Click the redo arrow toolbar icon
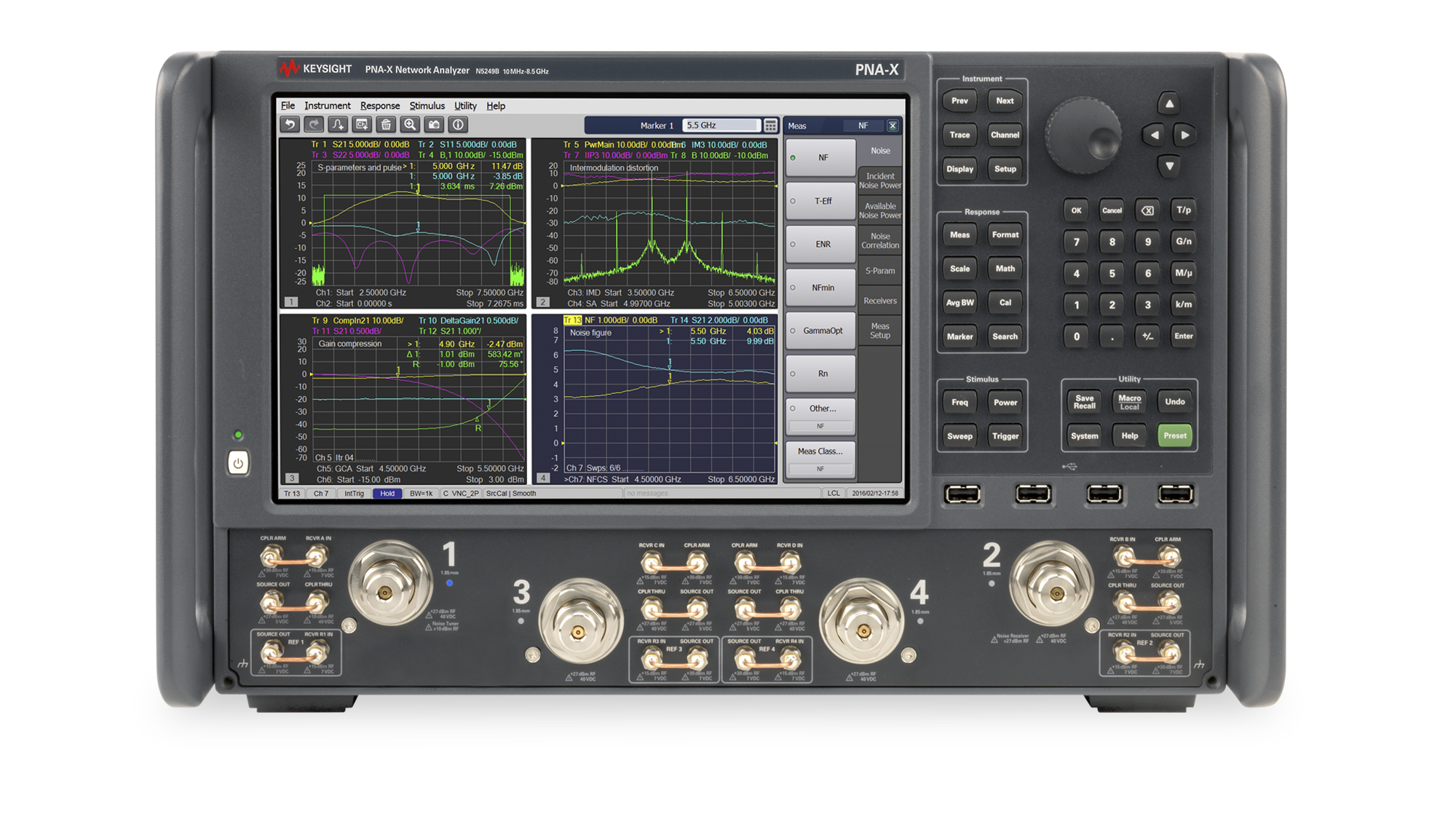 314,125
